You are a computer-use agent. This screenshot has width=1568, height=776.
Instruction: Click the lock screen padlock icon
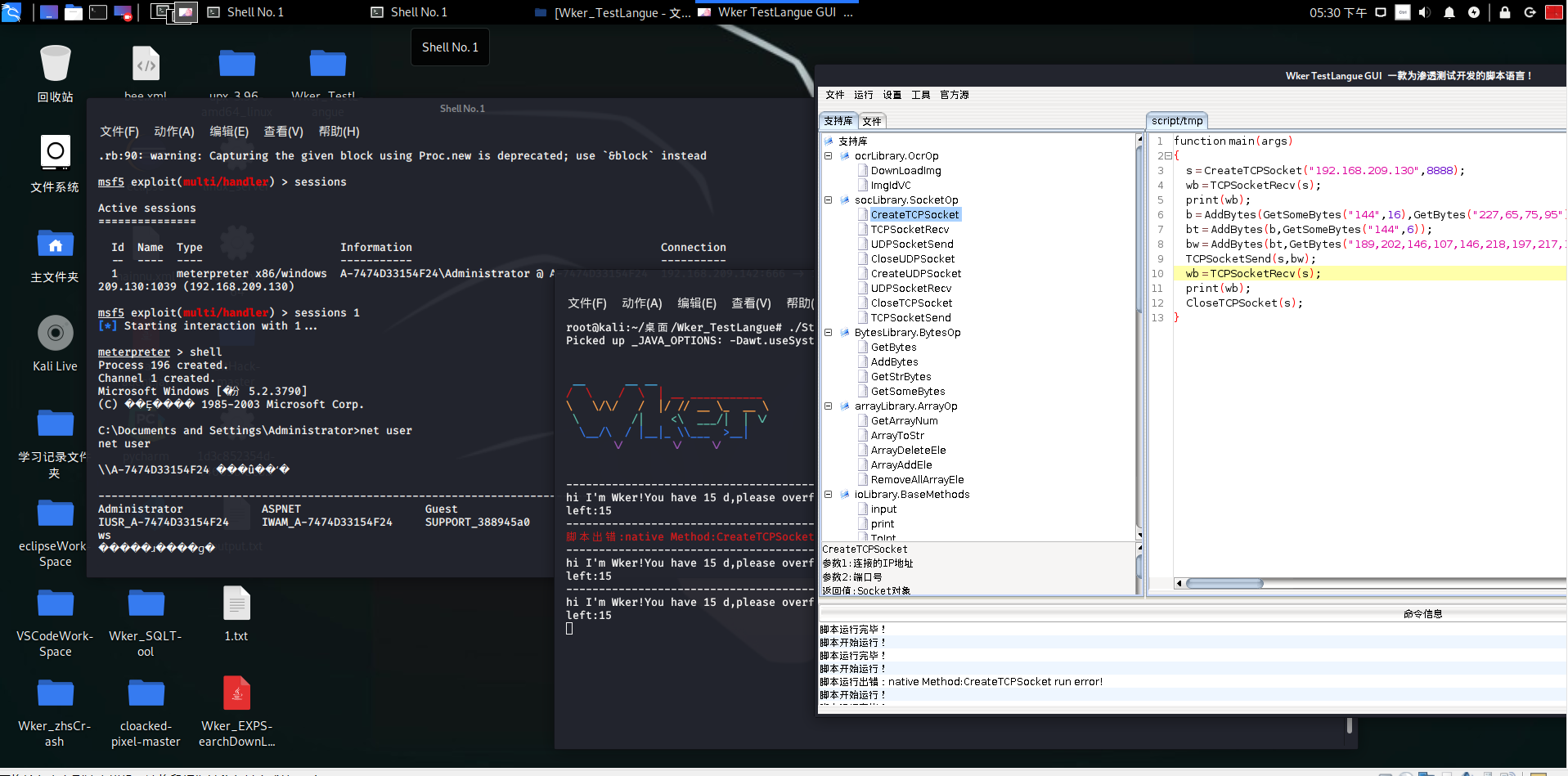pyautogui.click(x=1505, y=12)
